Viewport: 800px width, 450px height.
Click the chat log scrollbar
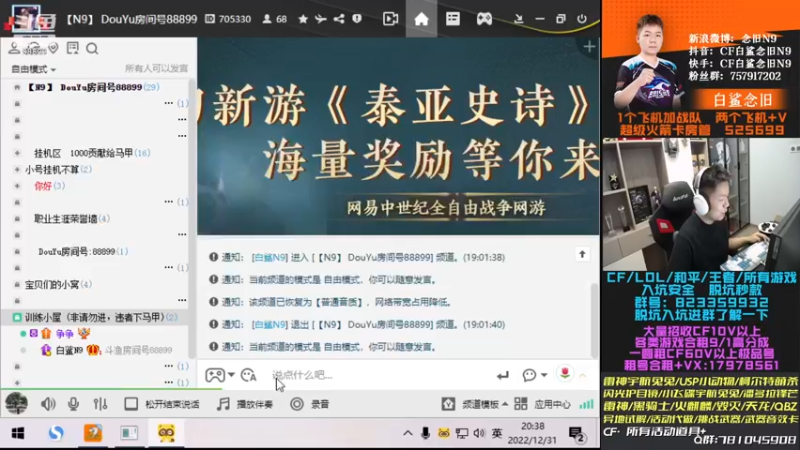click(594, 319)
